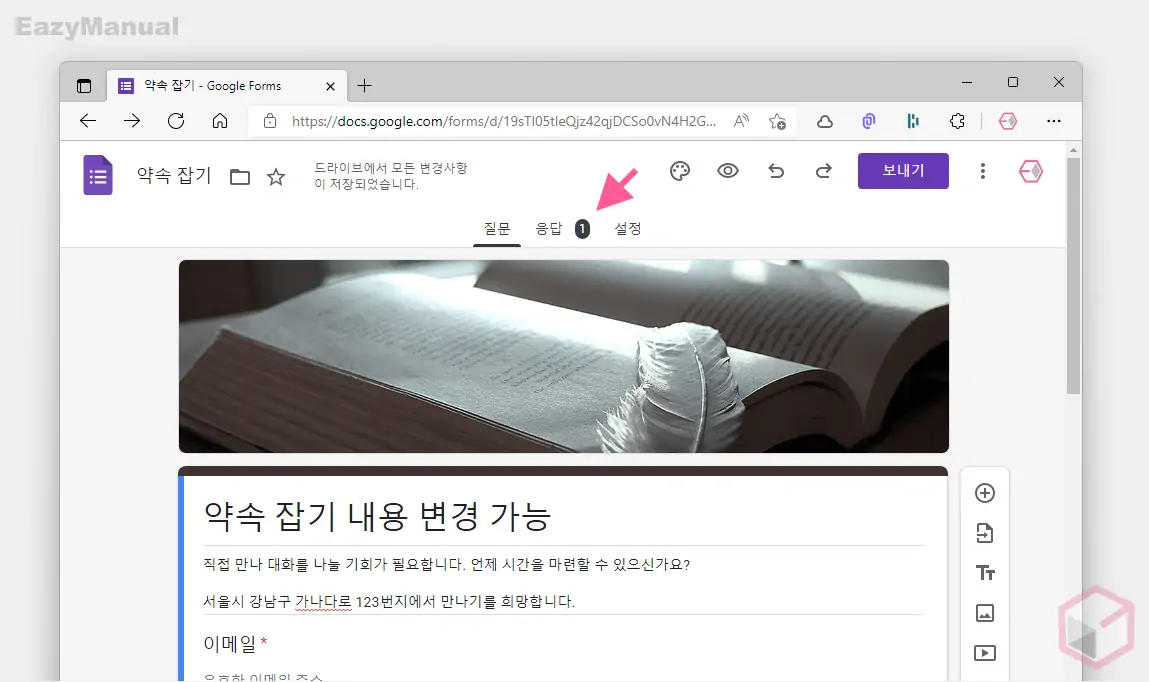
Task: Open the blue bars extension icon
Action: pos(913,121)
